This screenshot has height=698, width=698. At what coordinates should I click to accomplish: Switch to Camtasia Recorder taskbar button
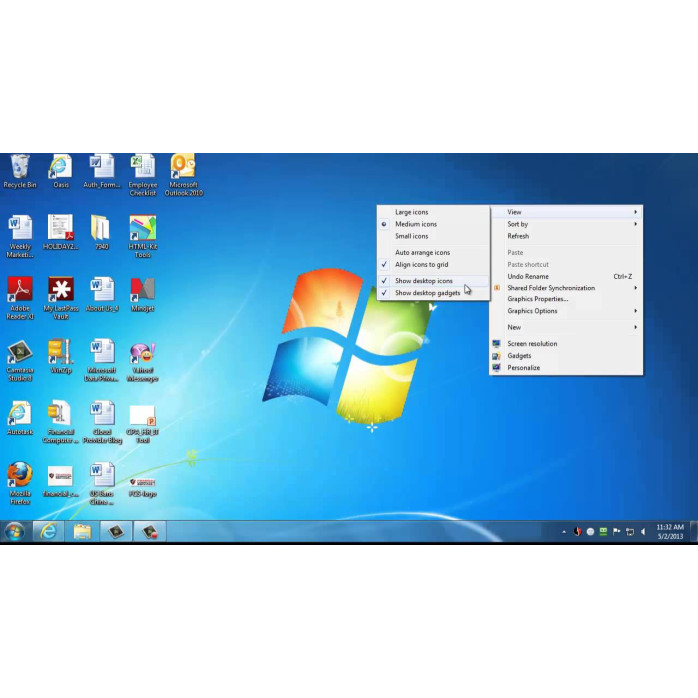150,532
